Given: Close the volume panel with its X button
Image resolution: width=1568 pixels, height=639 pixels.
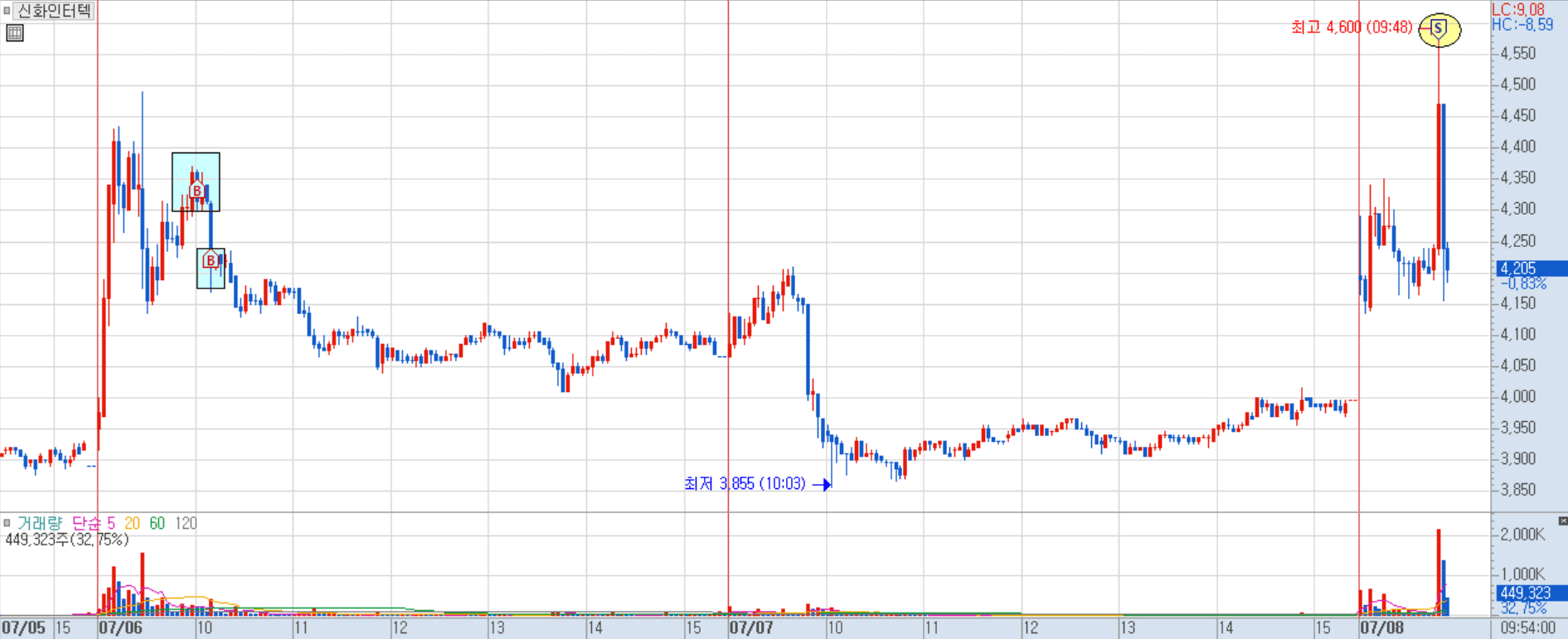Looking at the screenshot, I should 1562,521.
